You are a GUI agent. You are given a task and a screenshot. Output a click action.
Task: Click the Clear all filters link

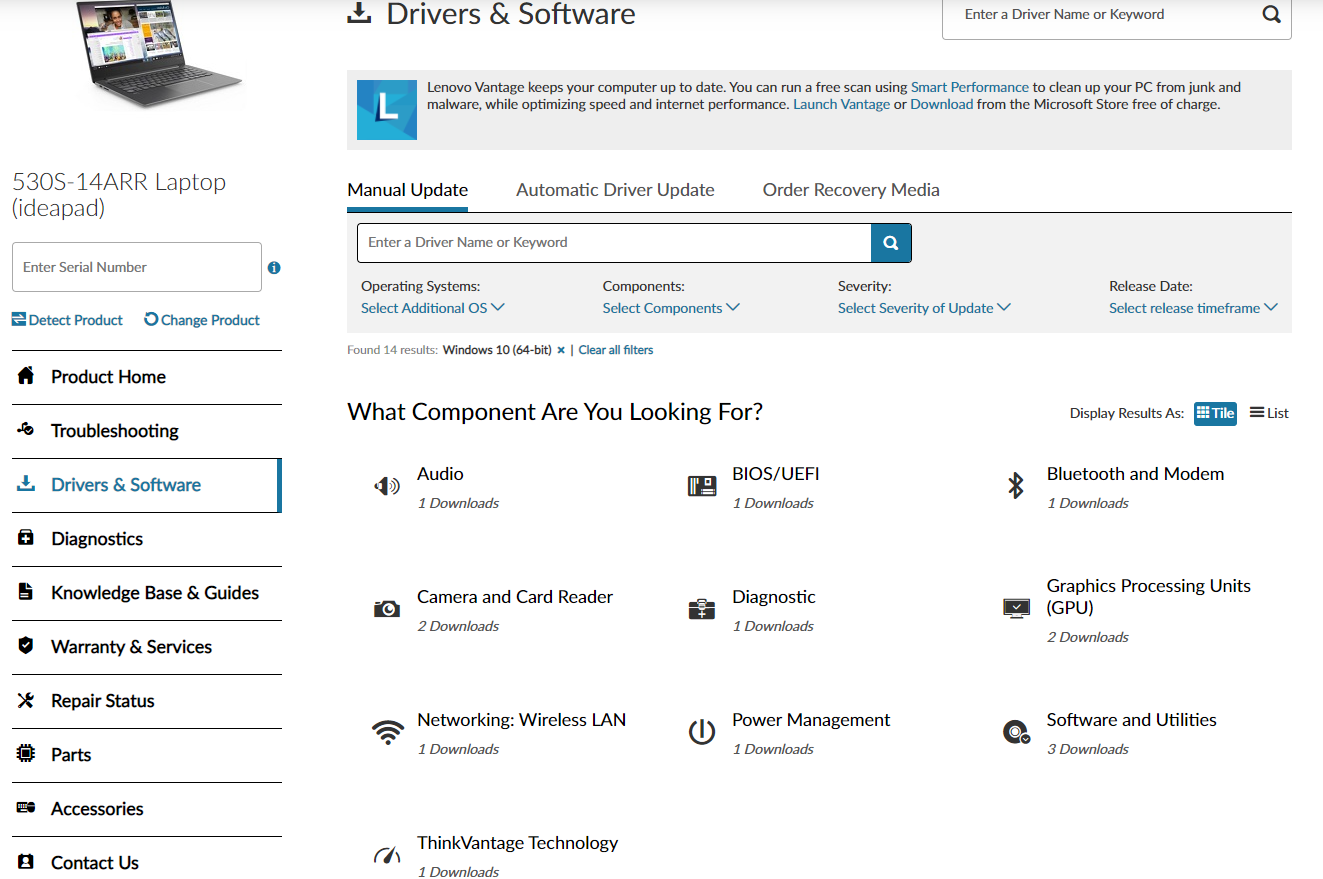click(x=616, y=350)
